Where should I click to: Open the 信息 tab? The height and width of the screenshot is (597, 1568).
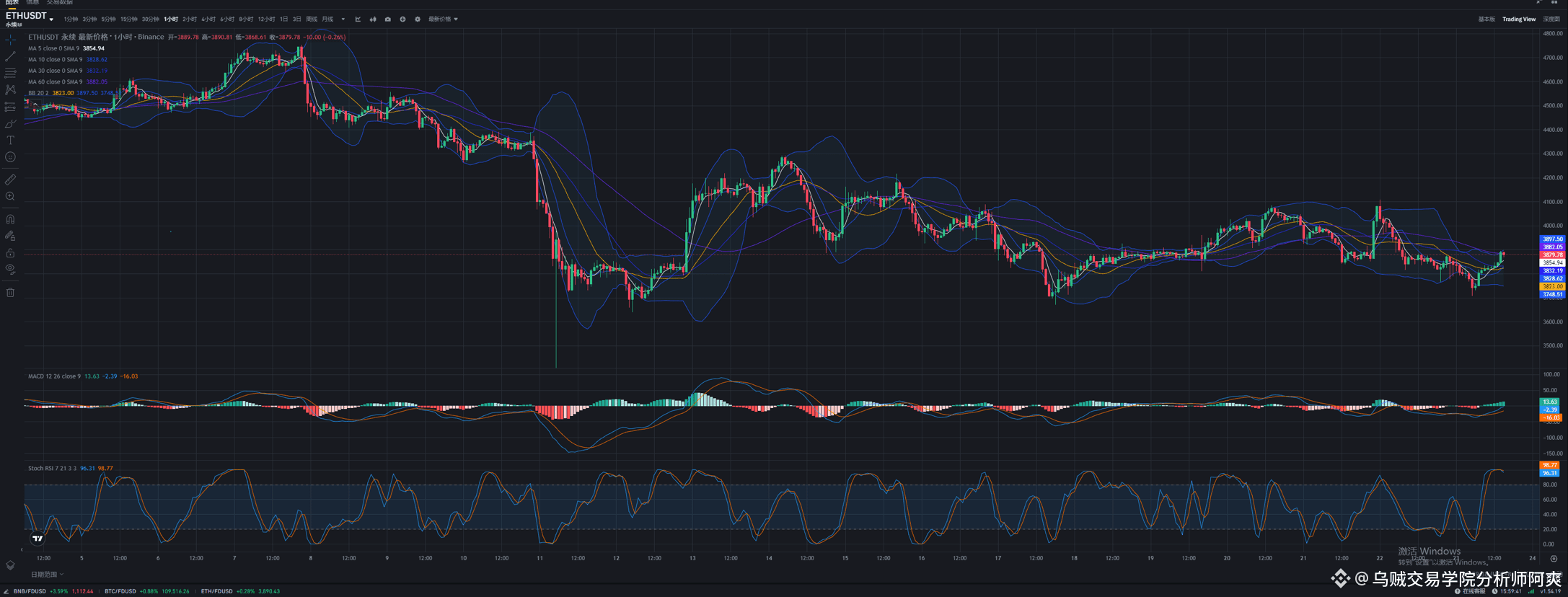coord(32,3)
